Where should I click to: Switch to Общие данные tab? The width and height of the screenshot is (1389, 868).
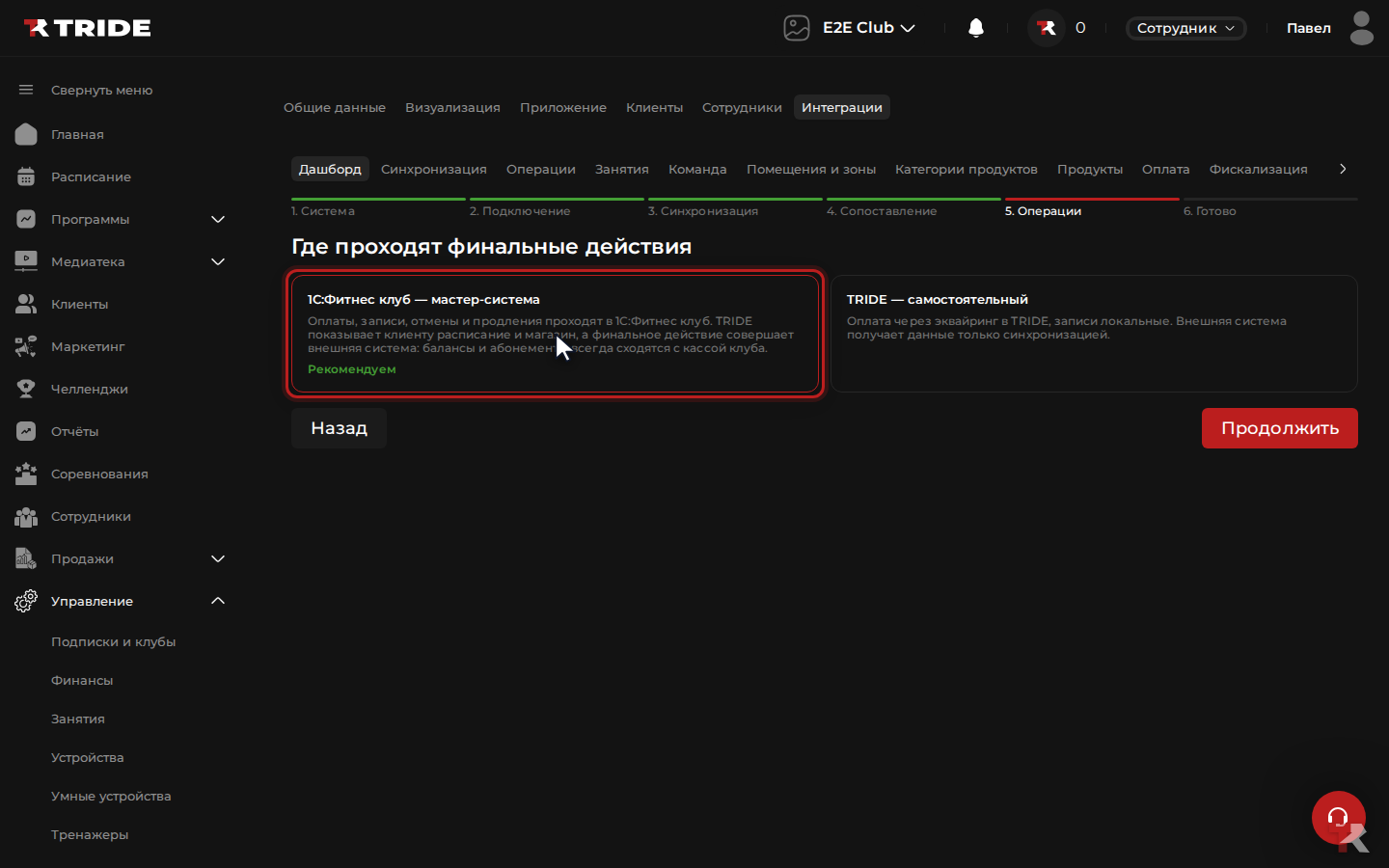335,107
